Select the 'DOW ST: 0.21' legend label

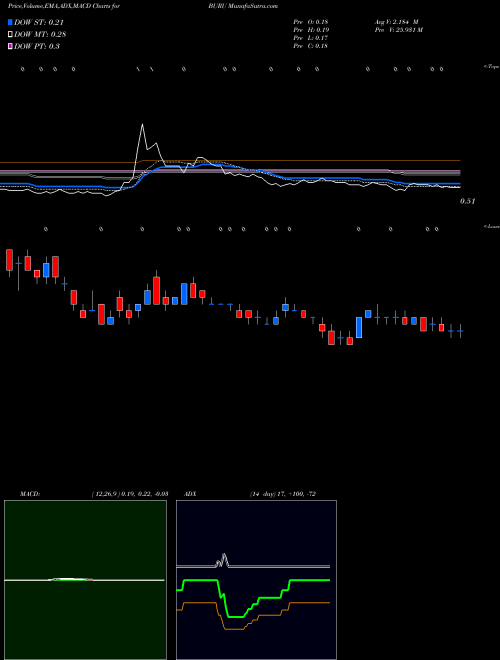coord(39,23)
